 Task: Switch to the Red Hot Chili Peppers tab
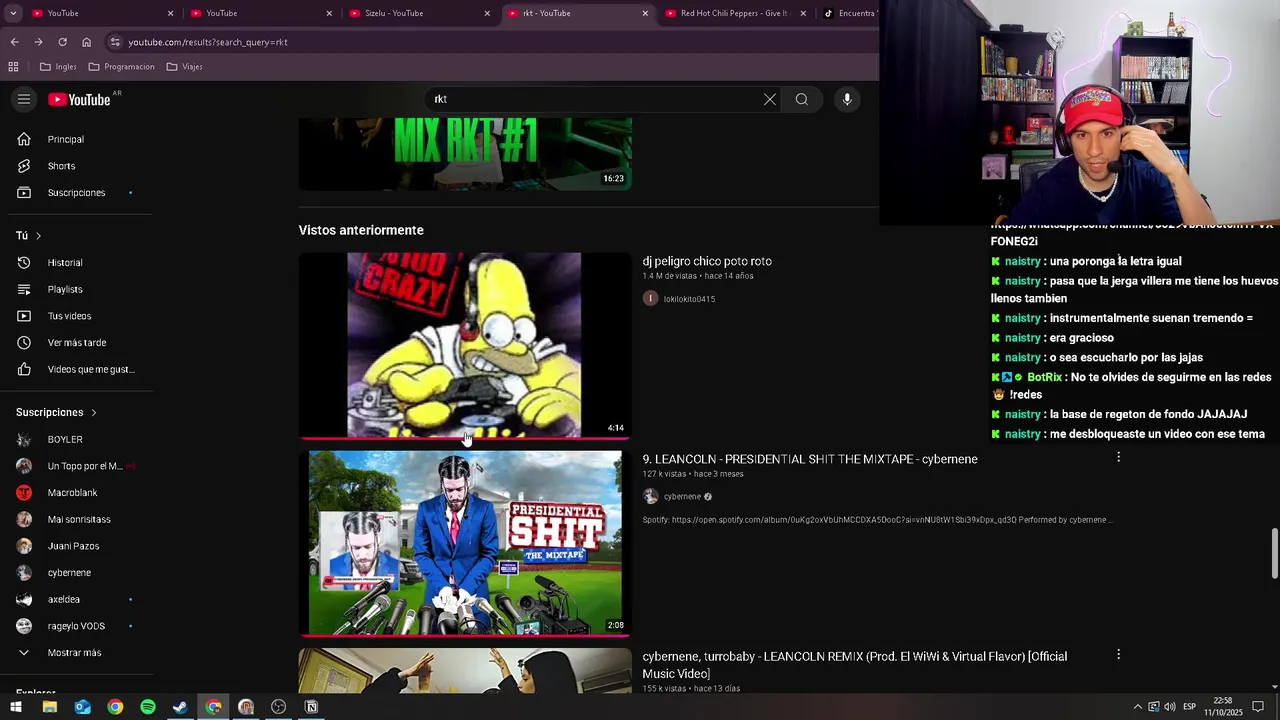click(736, 13)
